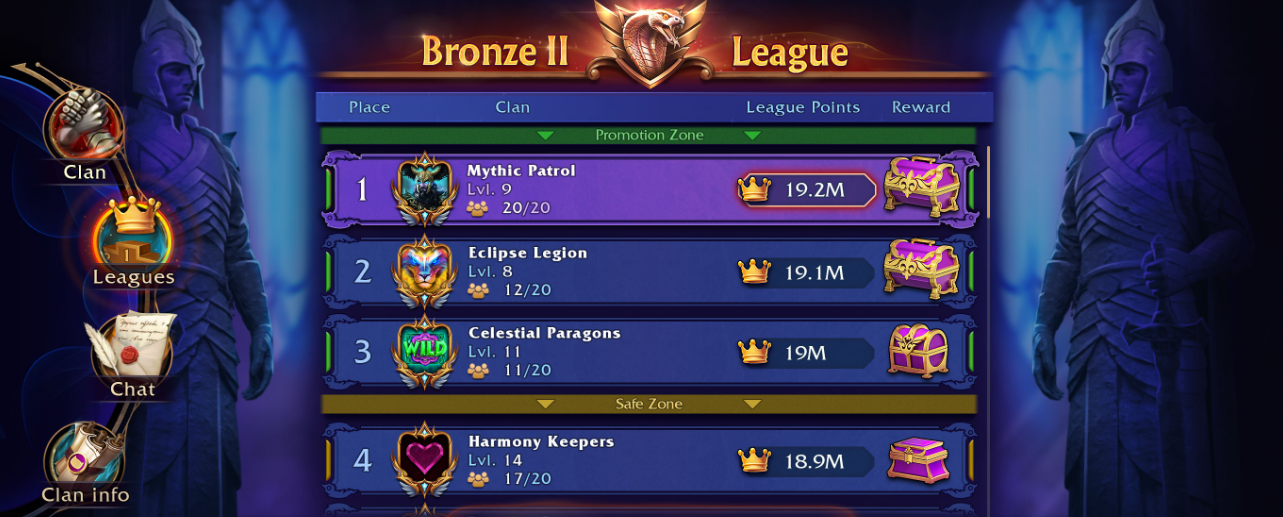This screenshot has width=1283, height=517.
Task: Open Mythic Patrol's reward chest
Action: pyautogui.click(x=921, y=188)
